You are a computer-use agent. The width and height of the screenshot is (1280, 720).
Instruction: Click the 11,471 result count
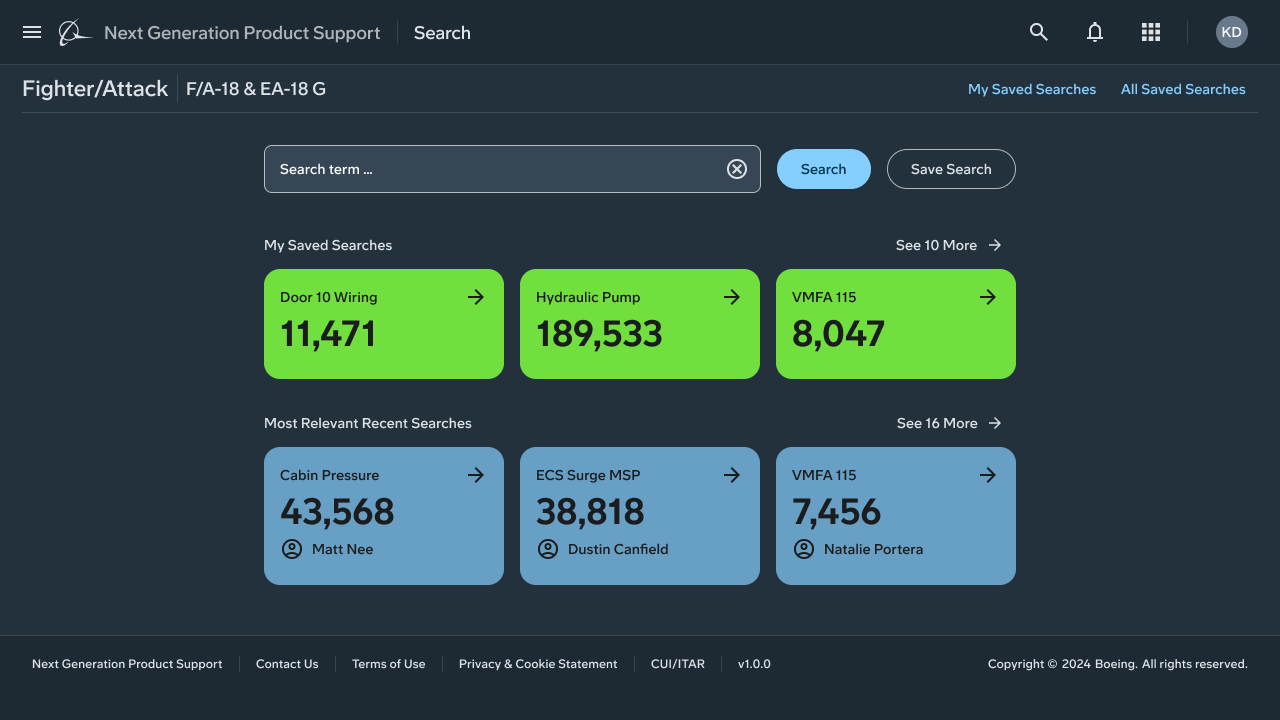click(328, 334)
